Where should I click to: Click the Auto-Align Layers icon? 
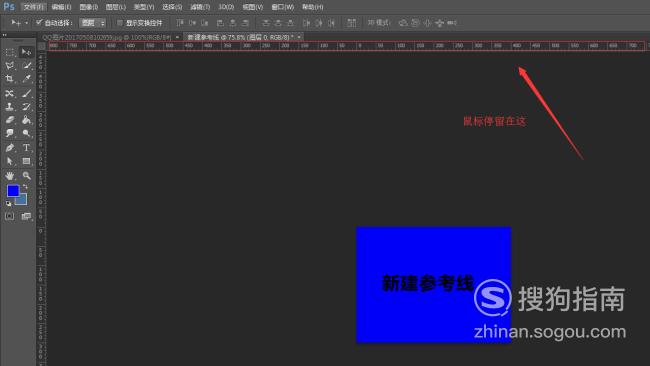[x=352, y=23]
